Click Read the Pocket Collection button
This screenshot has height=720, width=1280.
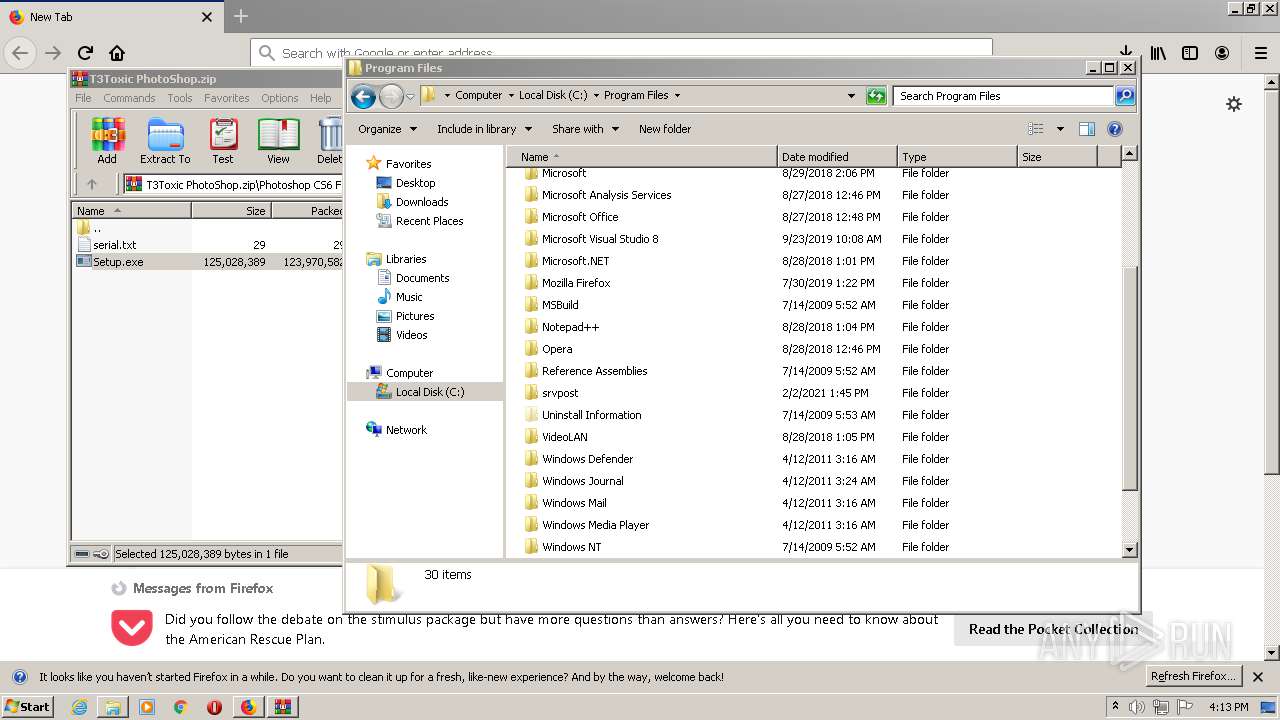(x=1053, y=629)
